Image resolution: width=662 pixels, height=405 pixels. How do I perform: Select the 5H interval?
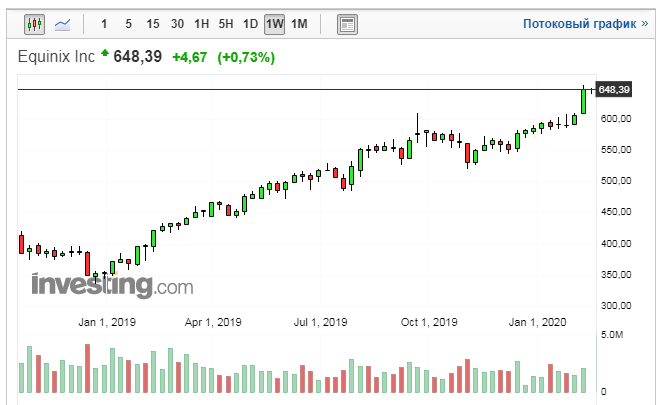pos(226,24)
